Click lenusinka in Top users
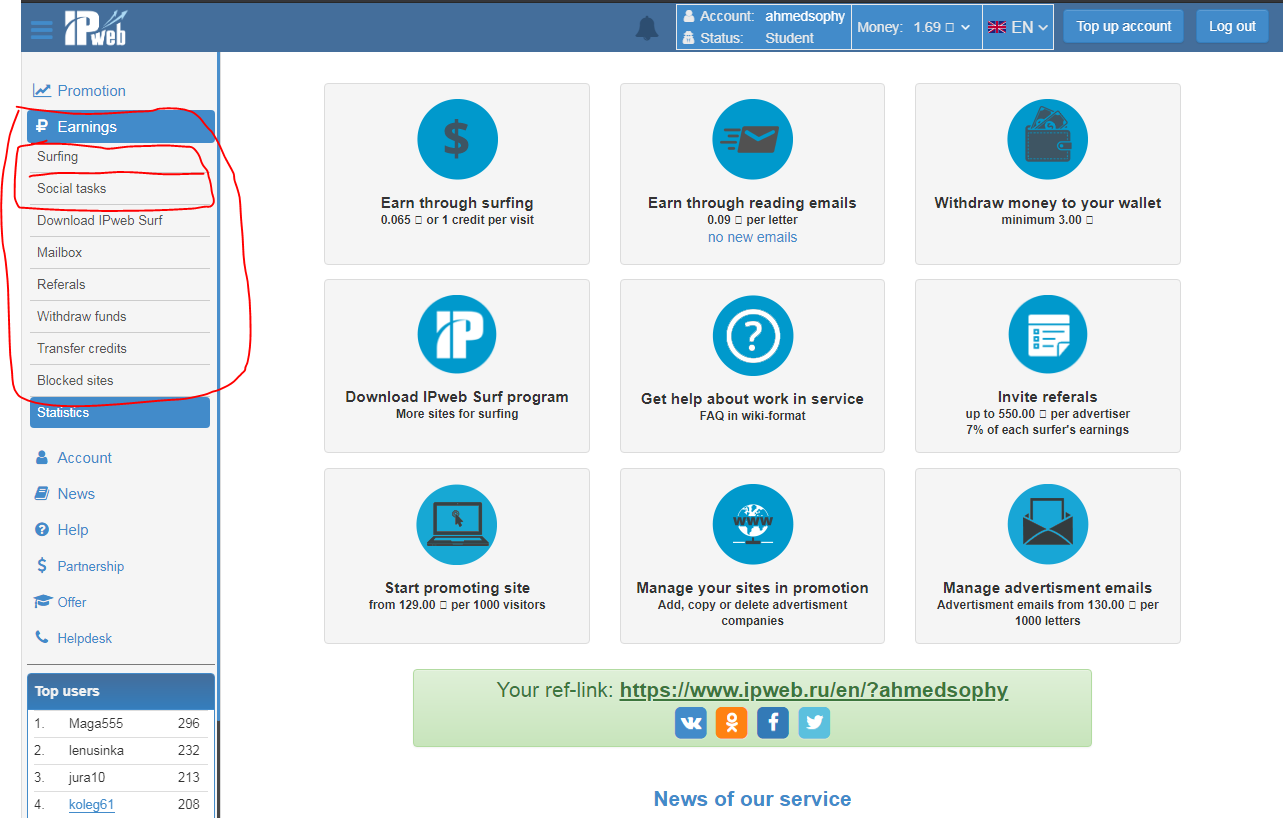Image resolution: width=1283 pixels, height=818 pixels. [x=97, y=750]
